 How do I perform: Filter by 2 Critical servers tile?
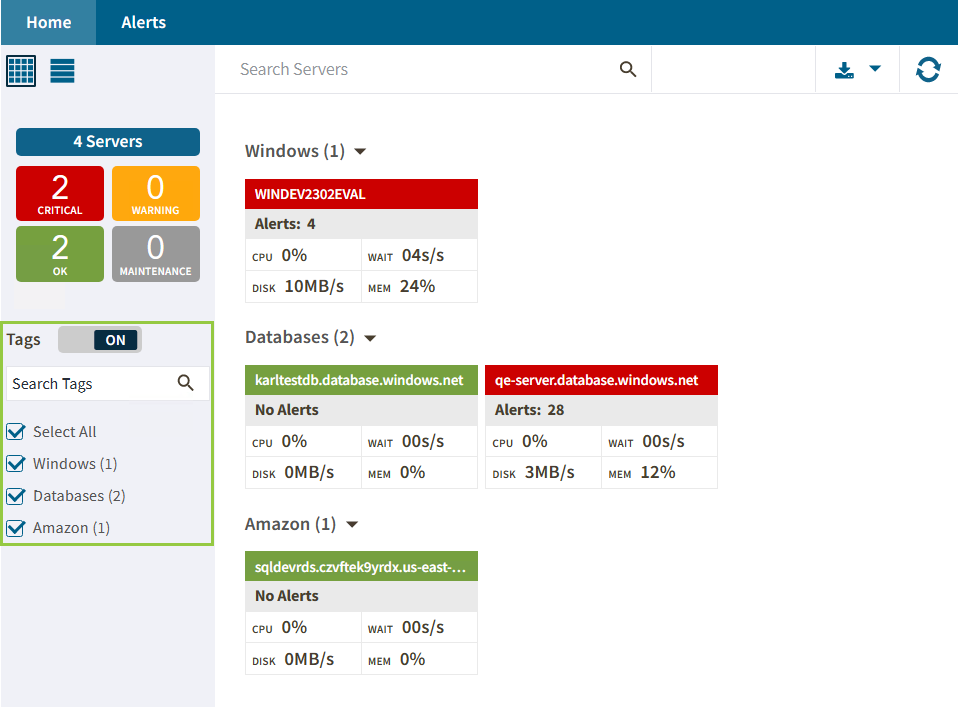[x=60, y=193]
